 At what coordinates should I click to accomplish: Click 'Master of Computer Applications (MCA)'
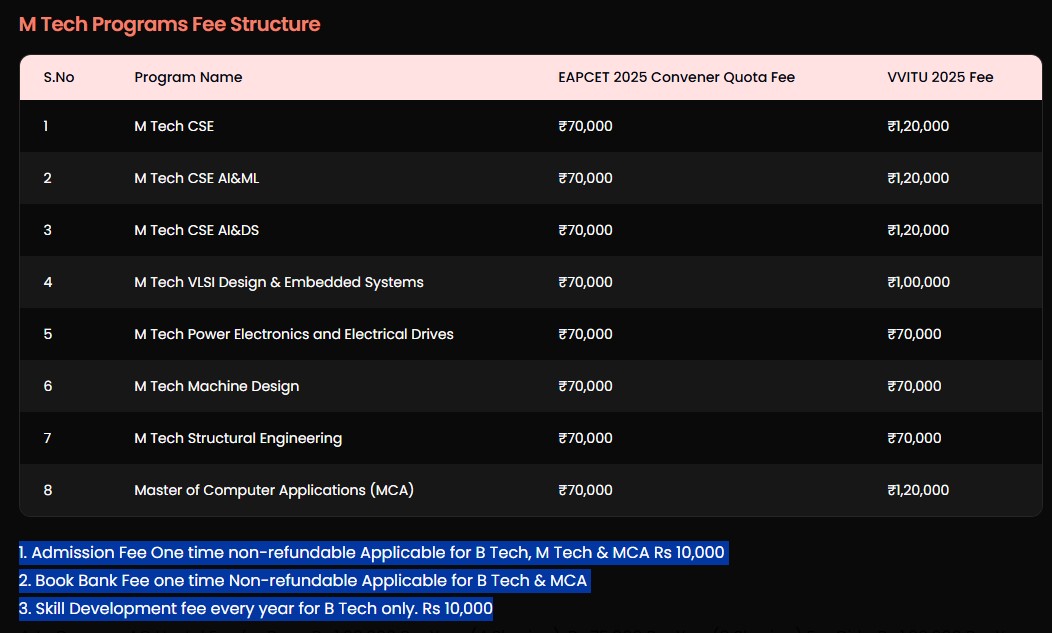tap(274, 490)
